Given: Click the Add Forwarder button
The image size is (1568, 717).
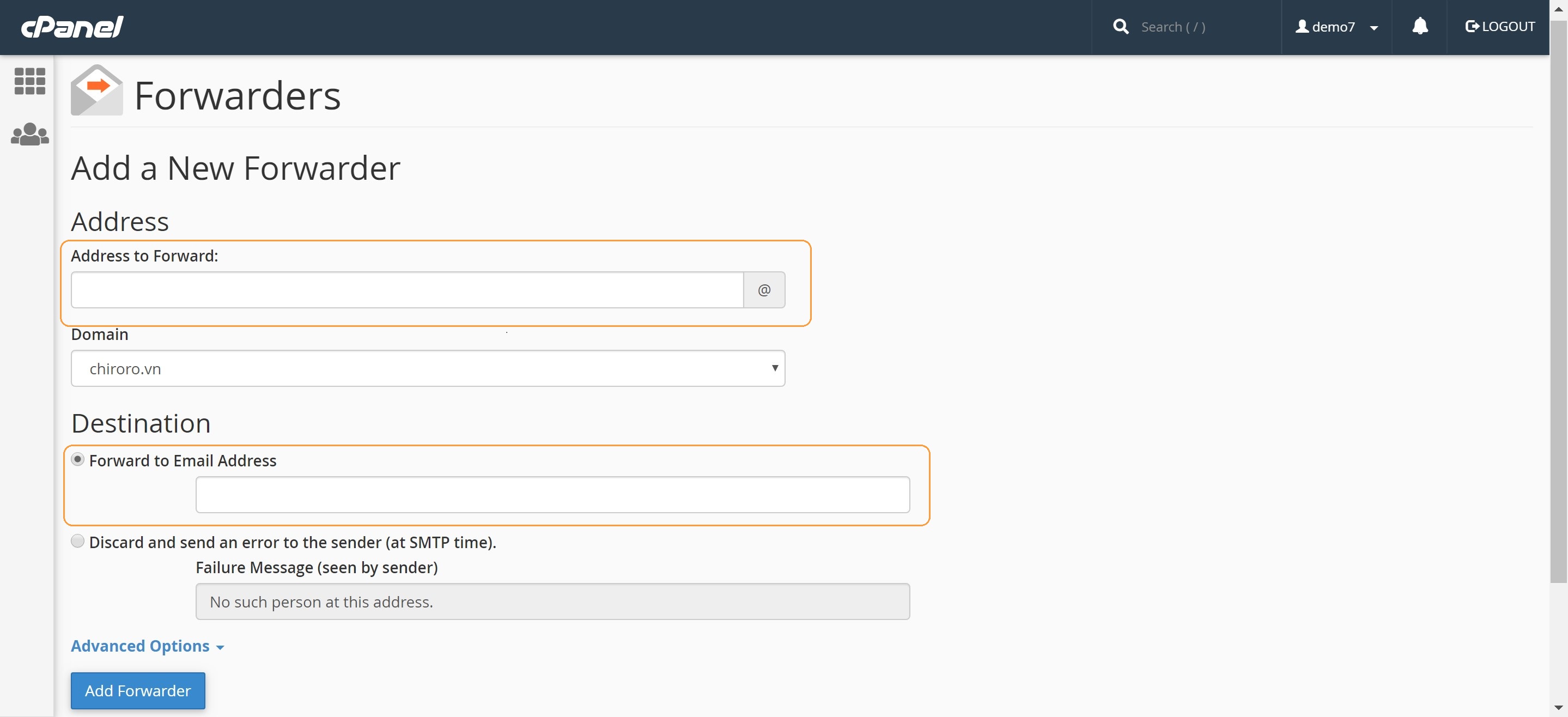Looking at the screenshot, I should coord(137,690).
